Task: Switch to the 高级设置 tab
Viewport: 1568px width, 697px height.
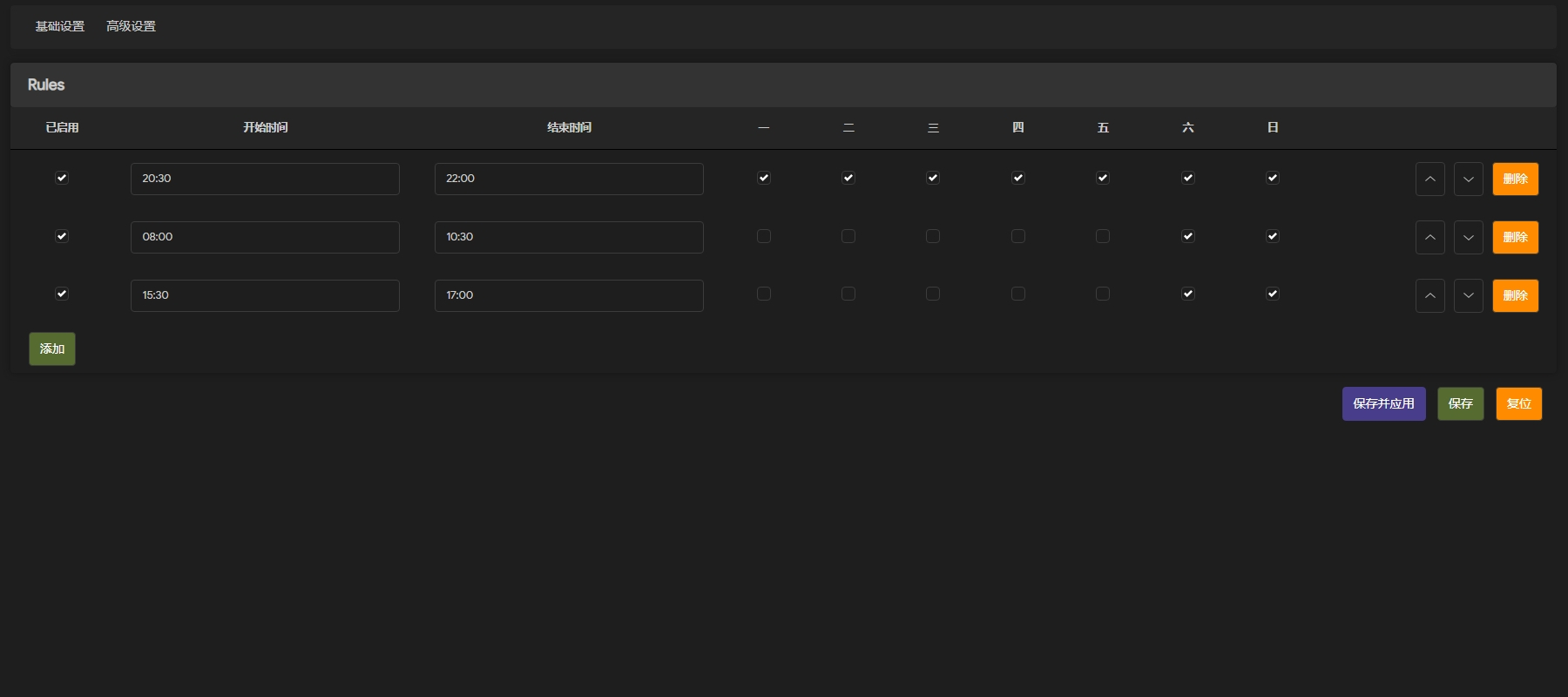Action: (131, 26)
